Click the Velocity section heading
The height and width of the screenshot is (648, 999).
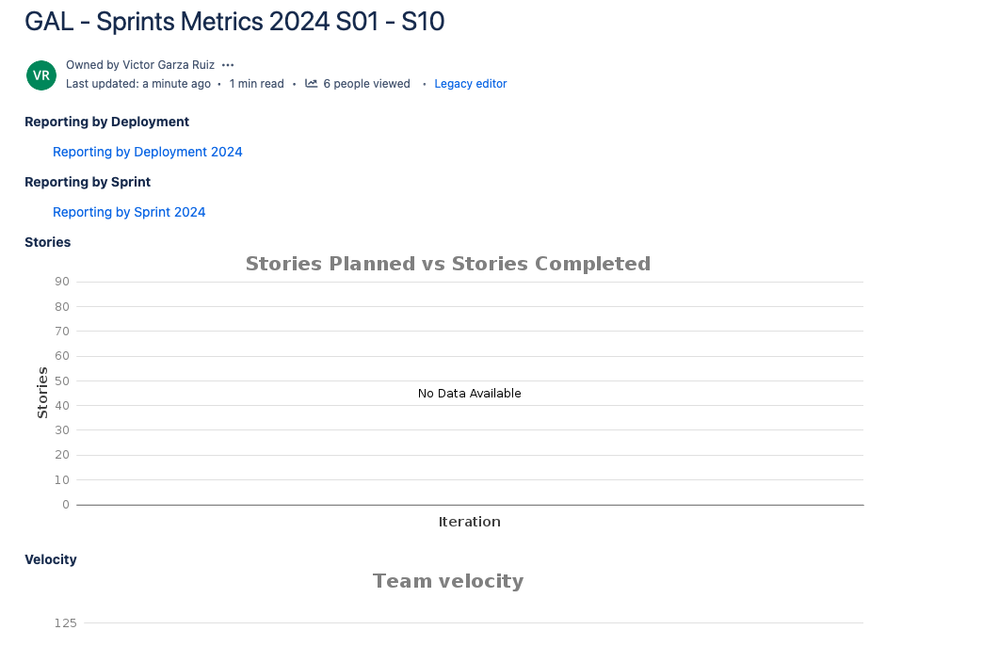51,559
